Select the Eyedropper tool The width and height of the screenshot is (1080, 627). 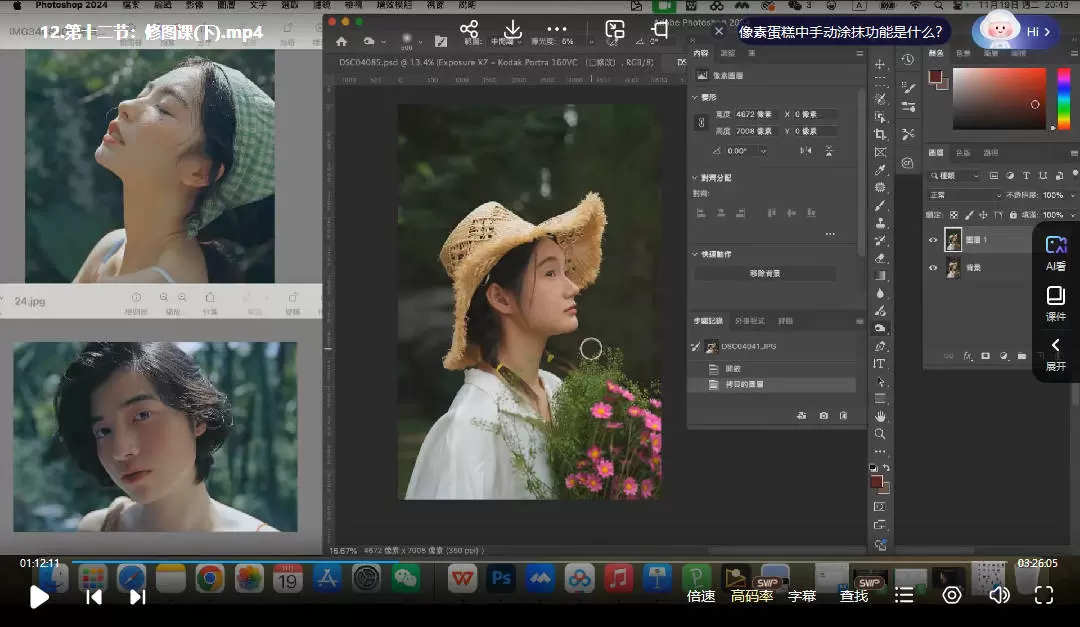880,170
